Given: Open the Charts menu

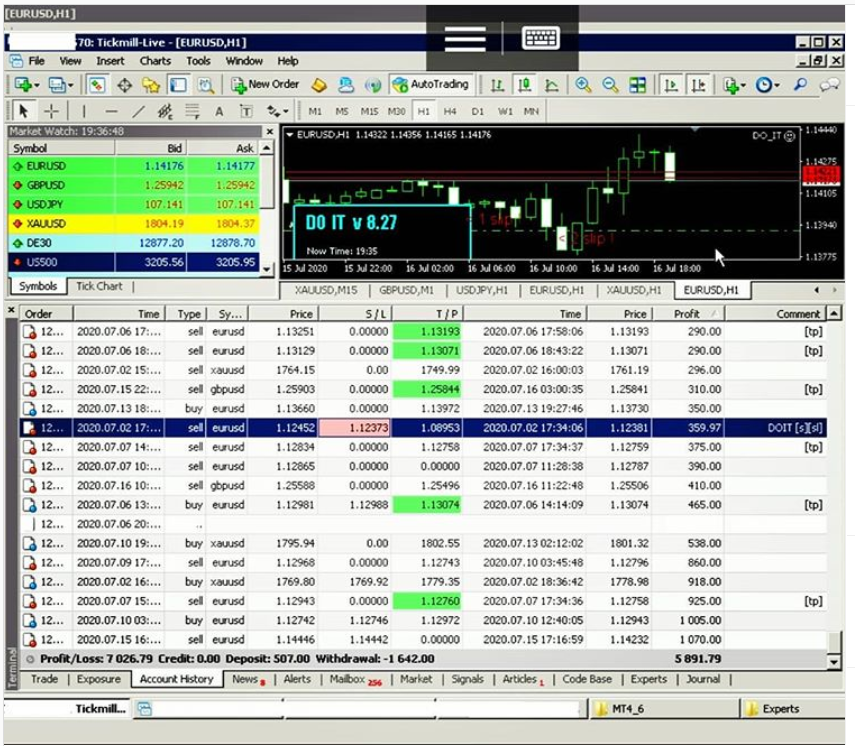Looking at the screenshot, I should coord(155,61).
